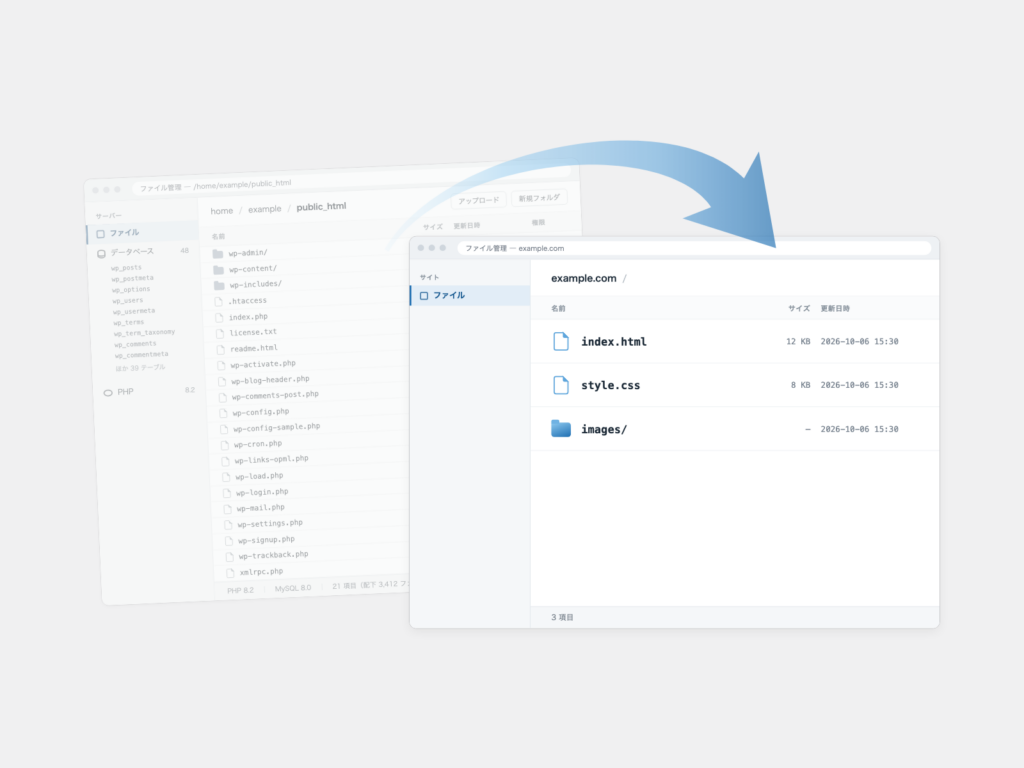Select ファイル in the front window sidebar
This screenshot has height=768, width=1024.
(470, 295)
